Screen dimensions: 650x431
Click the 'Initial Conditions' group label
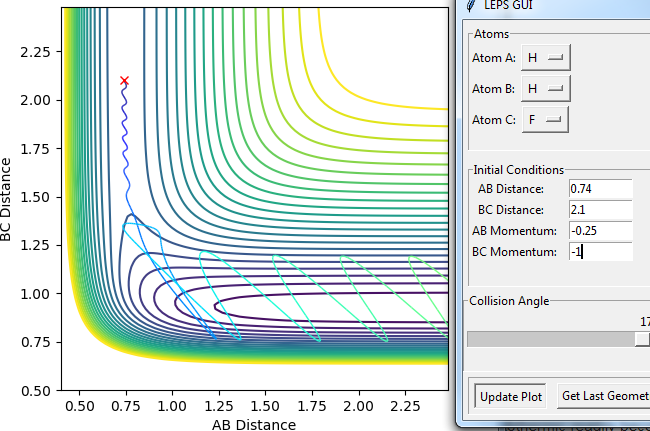coord(519,170)
